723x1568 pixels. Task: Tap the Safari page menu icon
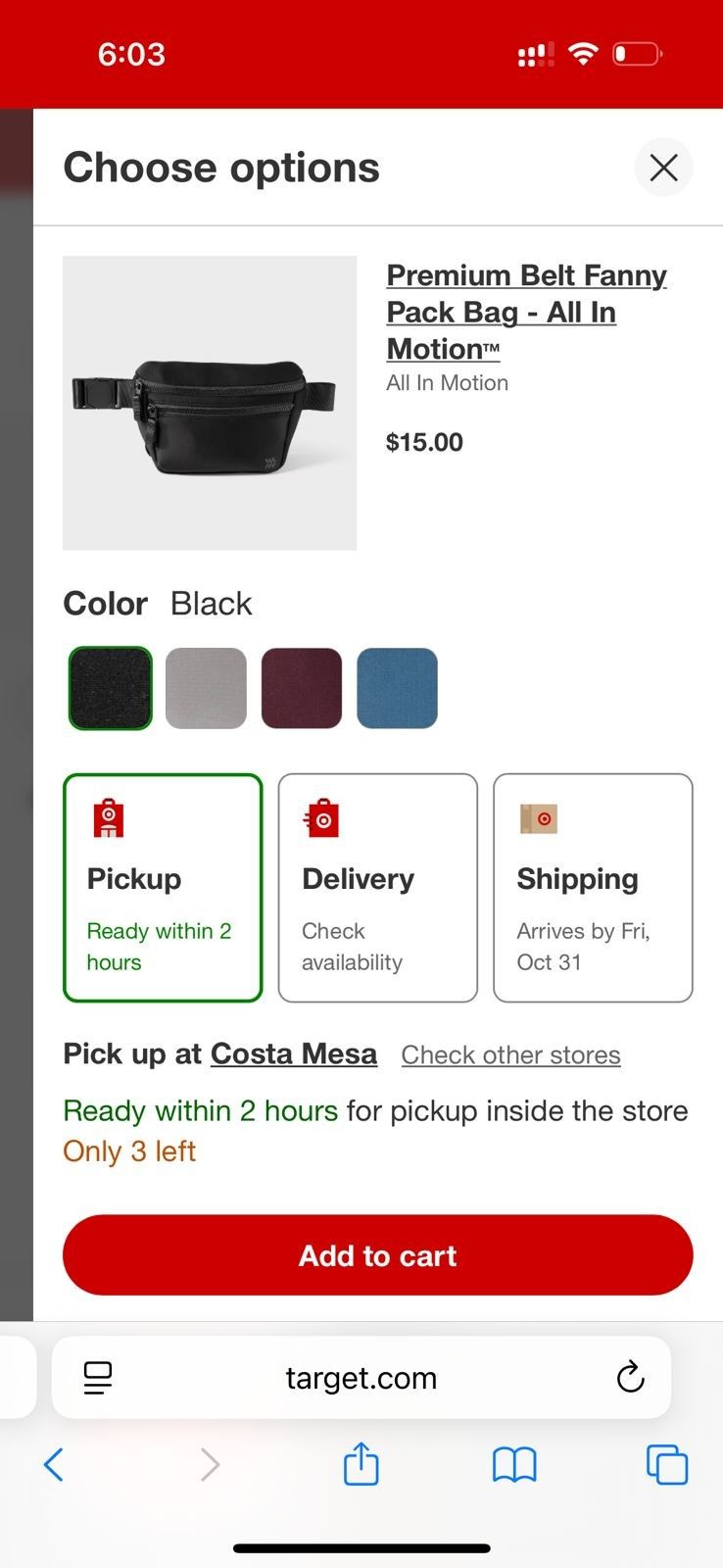click(98, 1377)
